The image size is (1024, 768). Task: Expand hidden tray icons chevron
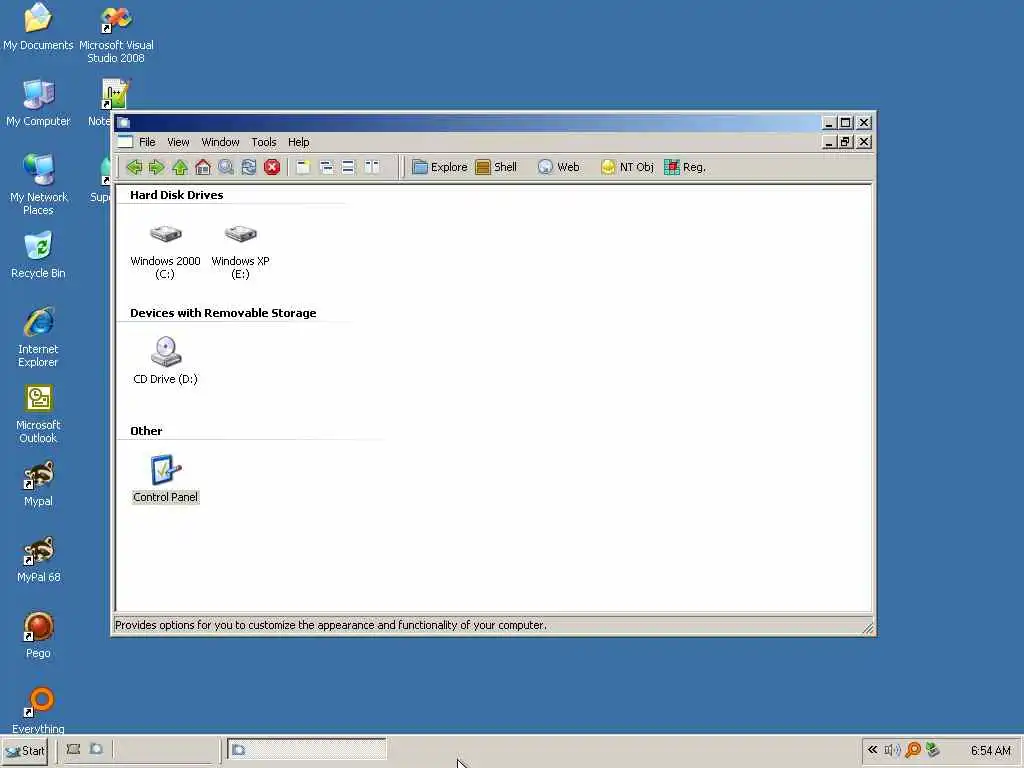tap(872, 750)
